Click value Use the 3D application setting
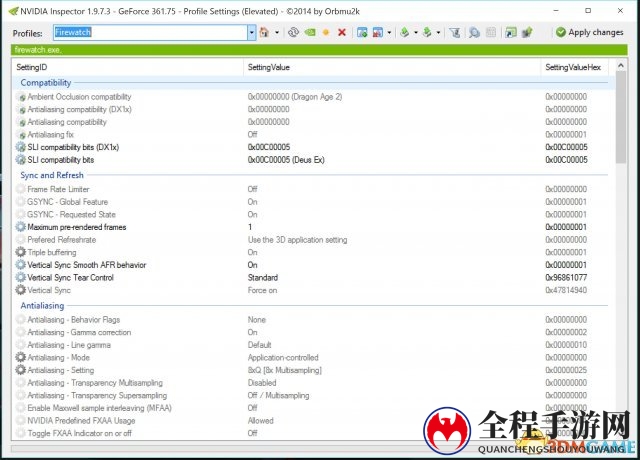 click(x=297, y=240)
